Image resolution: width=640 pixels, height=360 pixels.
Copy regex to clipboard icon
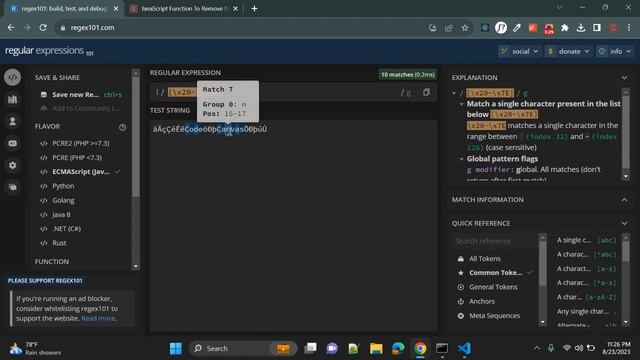coord(427,92)
